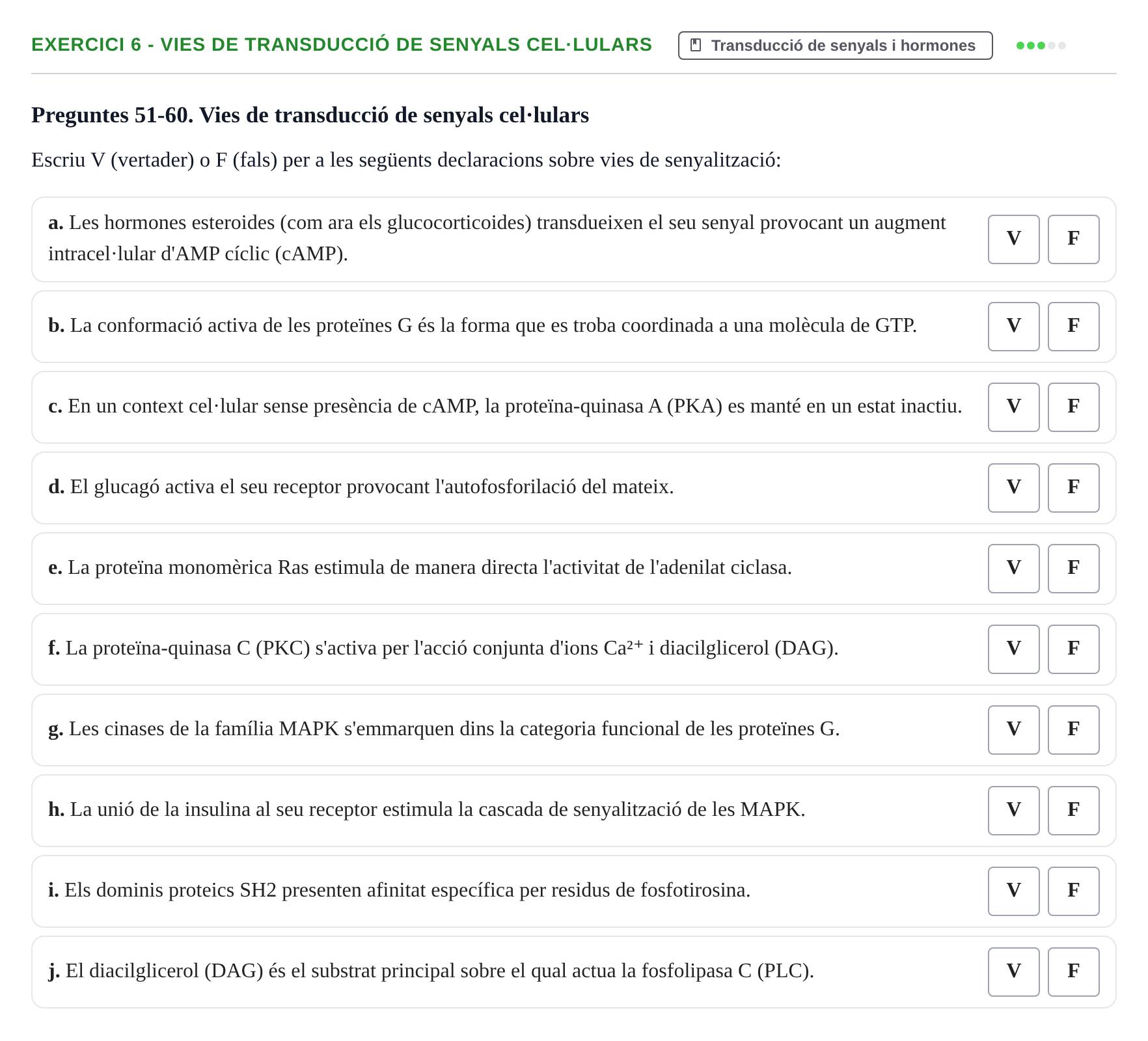Click the Exercici 6 section heading

coord(342,44)
